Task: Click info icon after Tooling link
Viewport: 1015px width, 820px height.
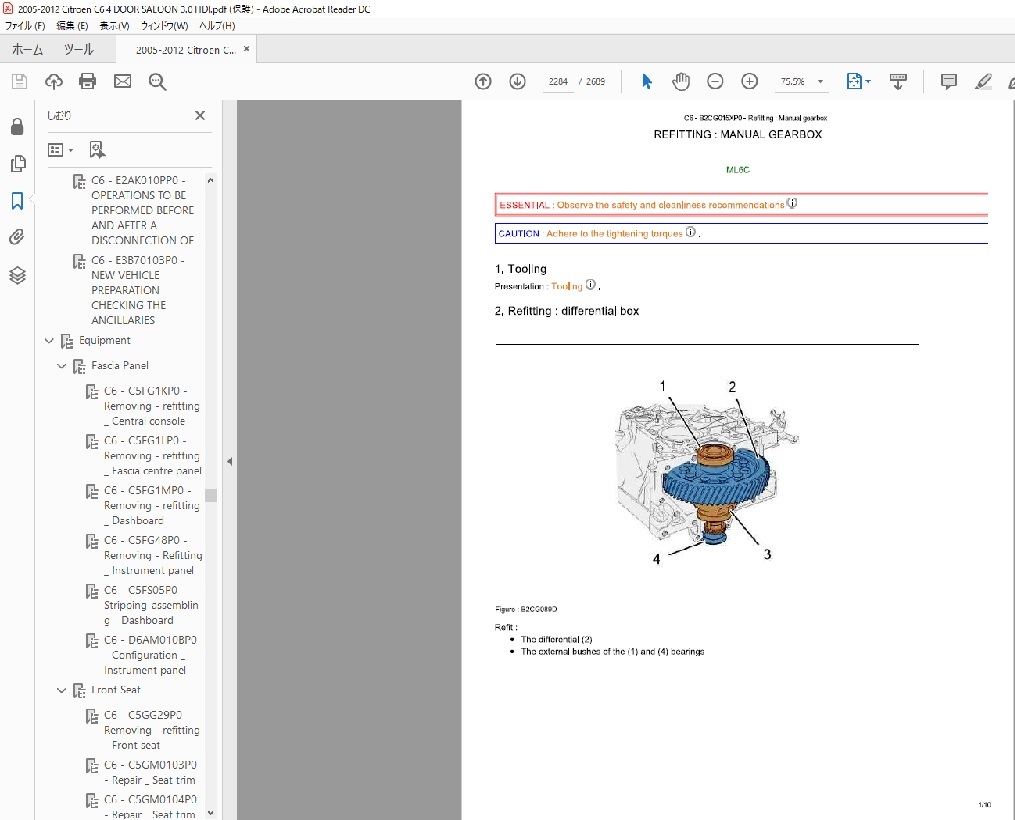Action: click(590, 284)
